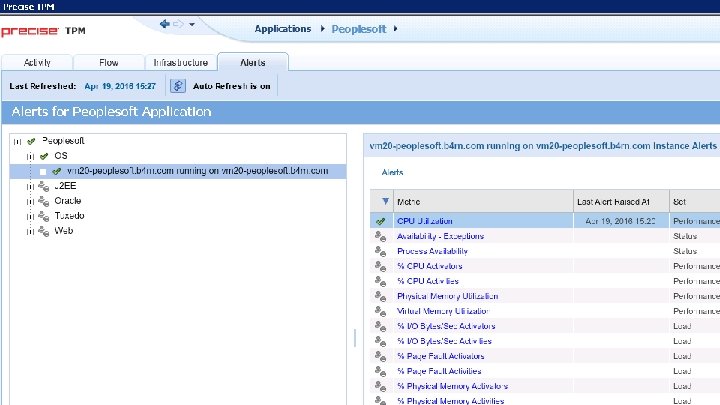Open the % CPU Activators metric link
This screenshot has width=720, height=405.
click(429, 266)
